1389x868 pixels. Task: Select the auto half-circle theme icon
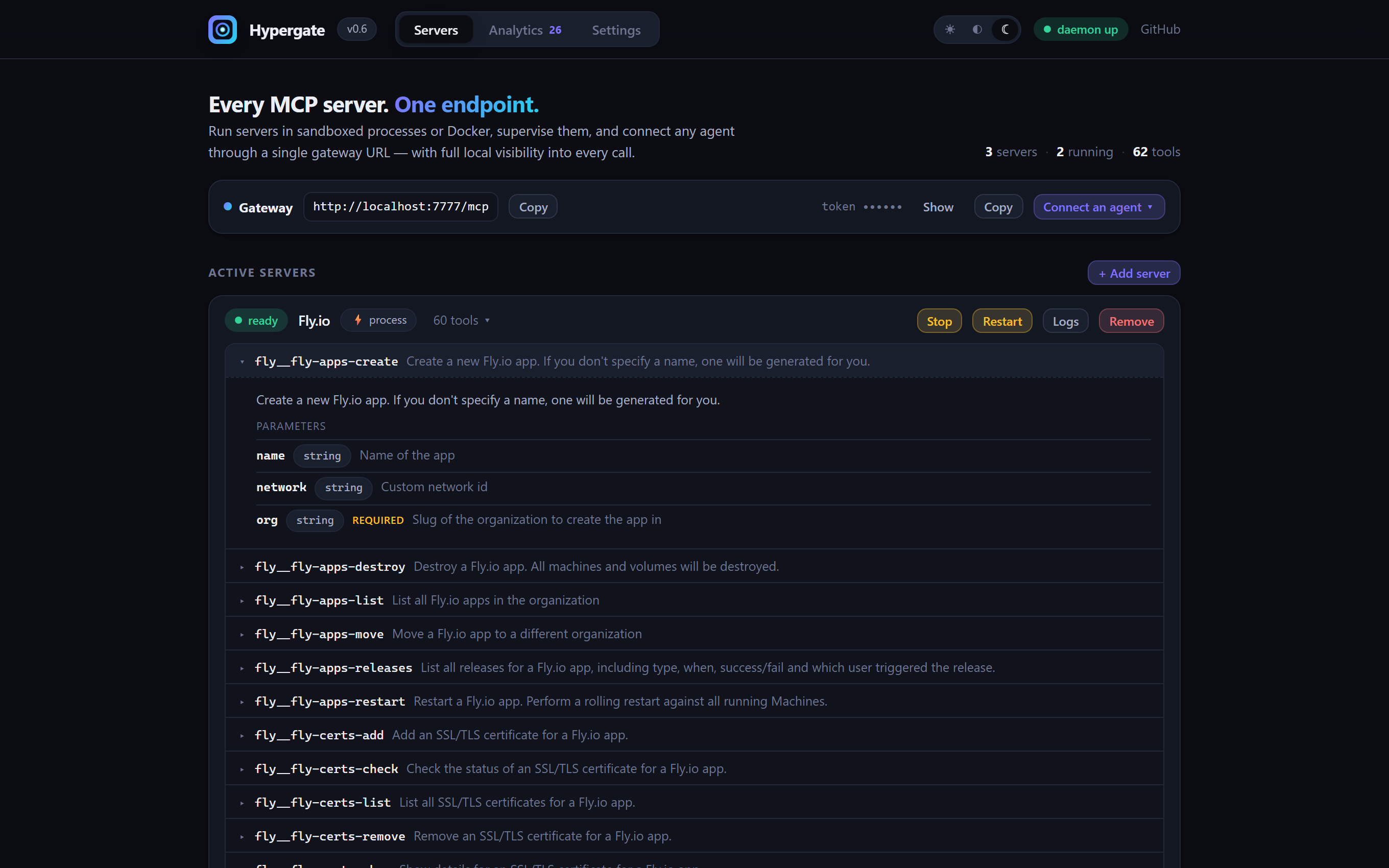[977, 29]
